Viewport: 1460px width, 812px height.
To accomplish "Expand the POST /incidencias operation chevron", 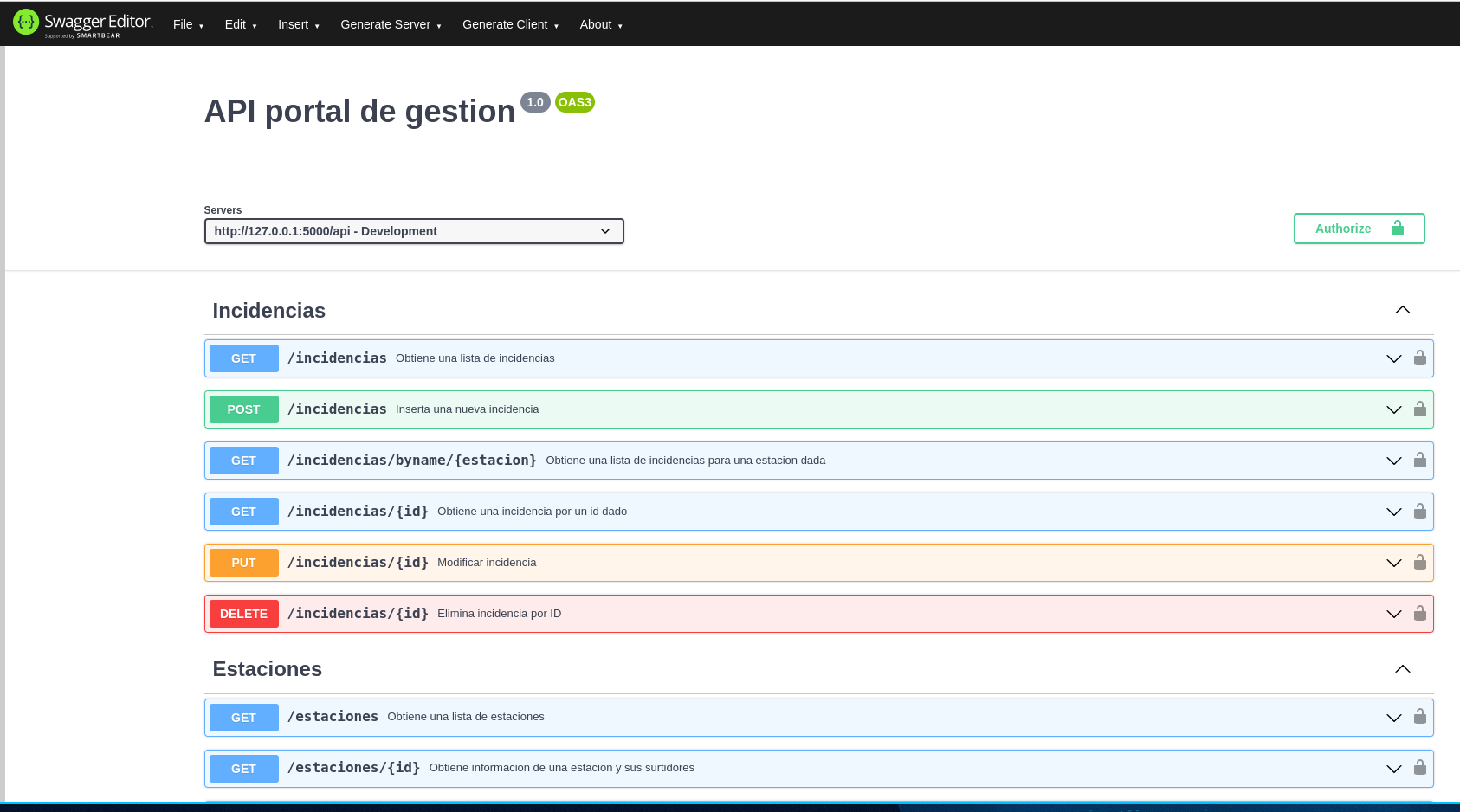I will (x=1394, y=409).
